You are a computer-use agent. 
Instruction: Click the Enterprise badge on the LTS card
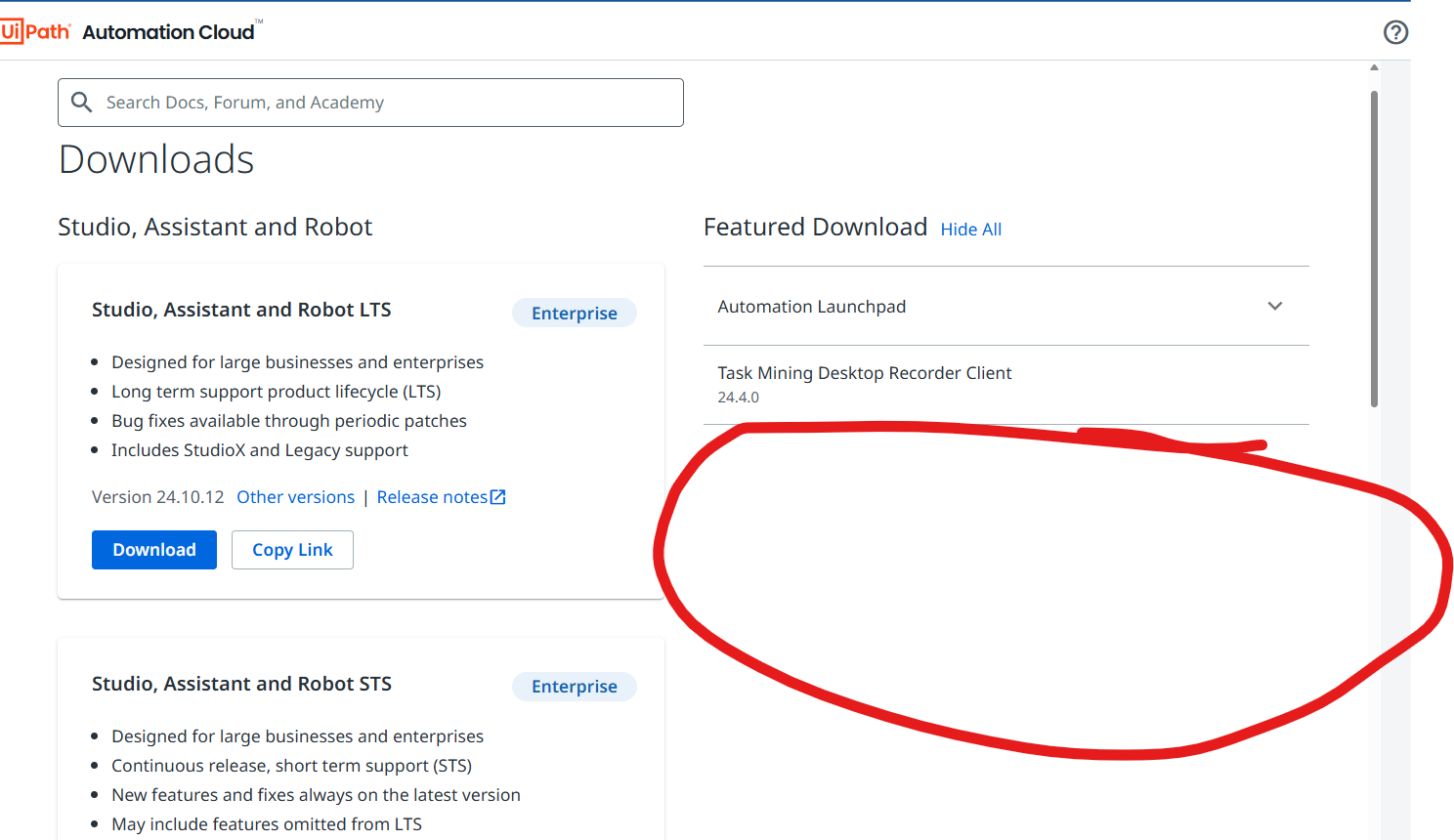click(575, 313)
